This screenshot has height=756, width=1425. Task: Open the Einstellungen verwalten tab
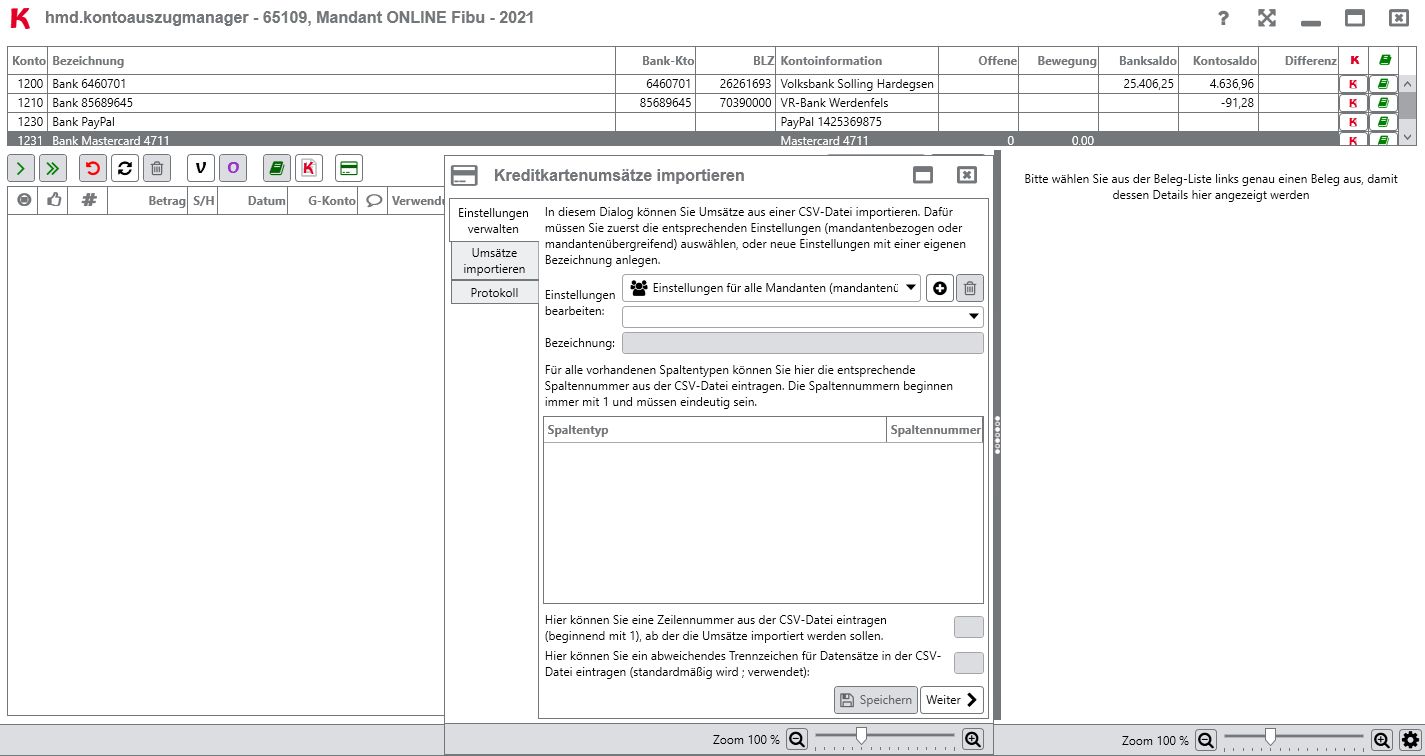493,220
